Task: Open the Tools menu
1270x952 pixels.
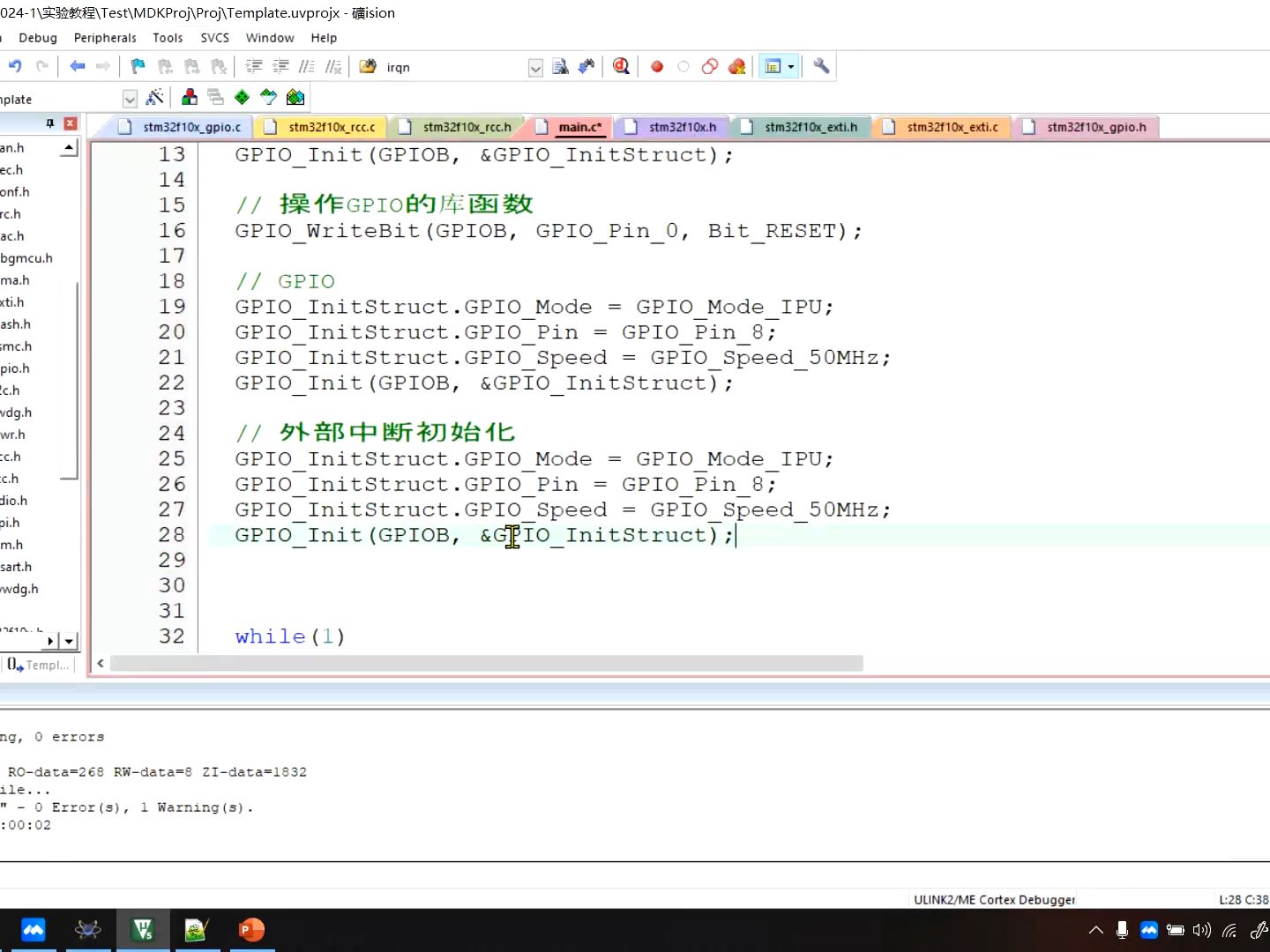Action: 168,38
